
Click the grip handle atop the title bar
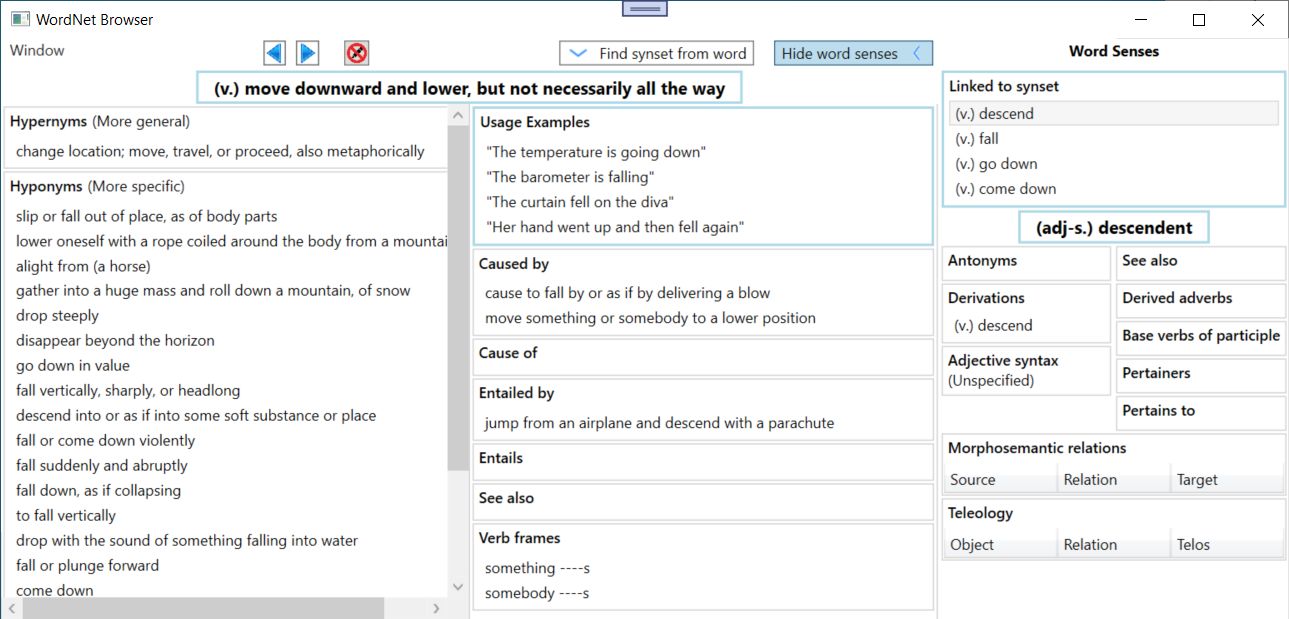tap(645, 8)
